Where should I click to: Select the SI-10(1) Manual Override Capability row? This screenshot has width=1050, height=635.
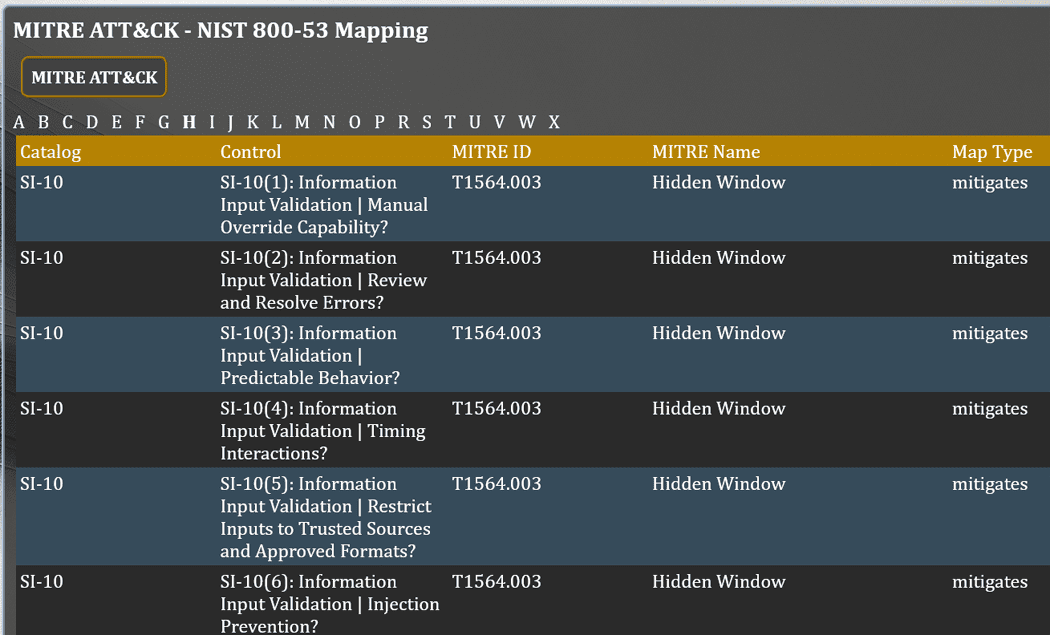click(324, 205)
